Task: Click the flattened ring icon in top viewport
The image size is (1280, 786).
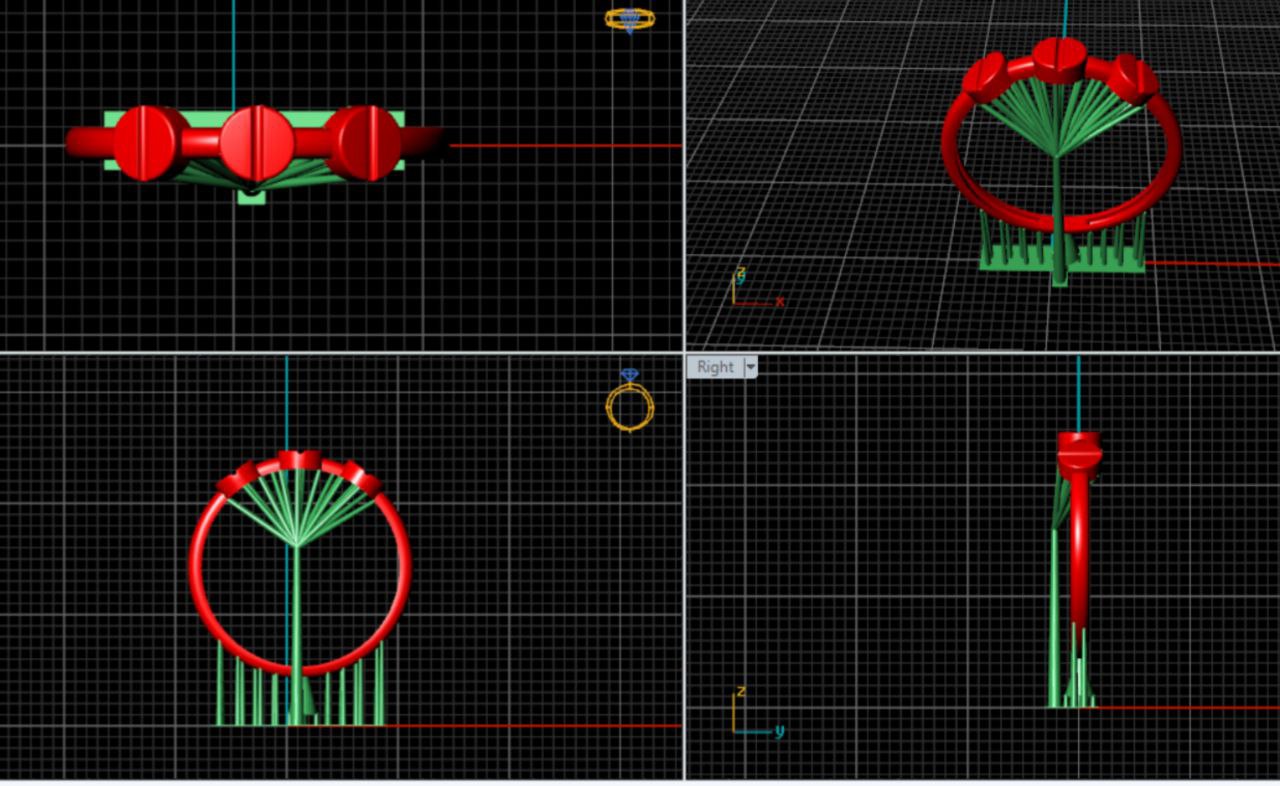Action: point(629,19)
